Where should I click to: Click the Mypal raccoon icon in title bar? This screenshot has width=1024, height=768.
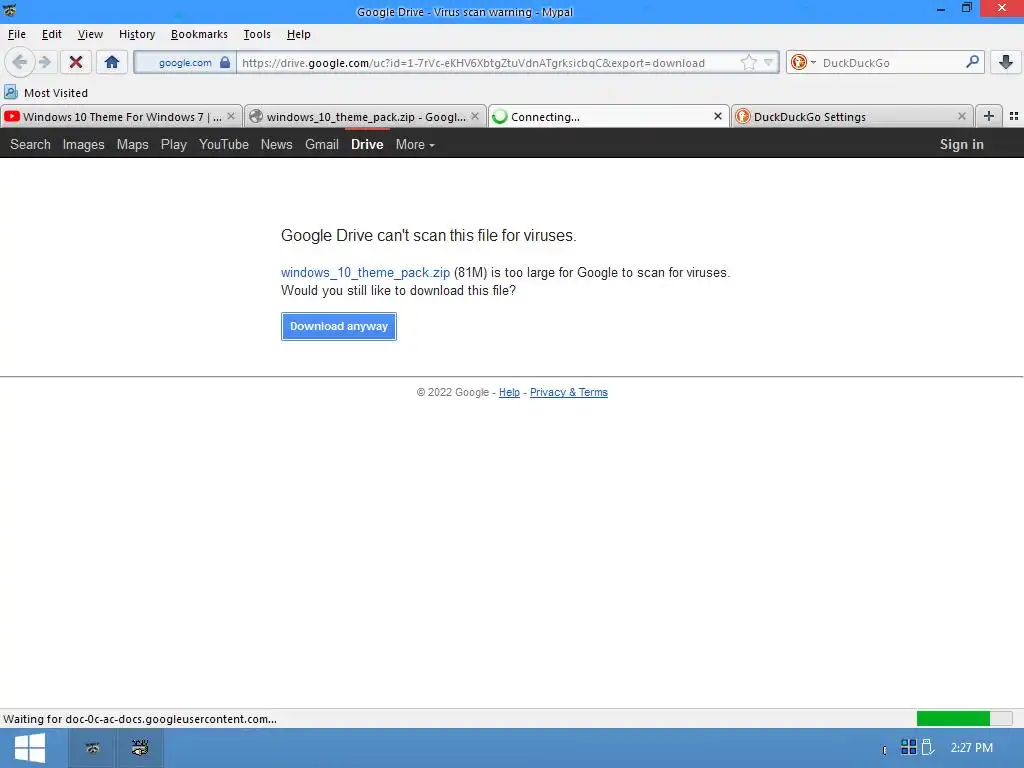click(x=9, y=10)
